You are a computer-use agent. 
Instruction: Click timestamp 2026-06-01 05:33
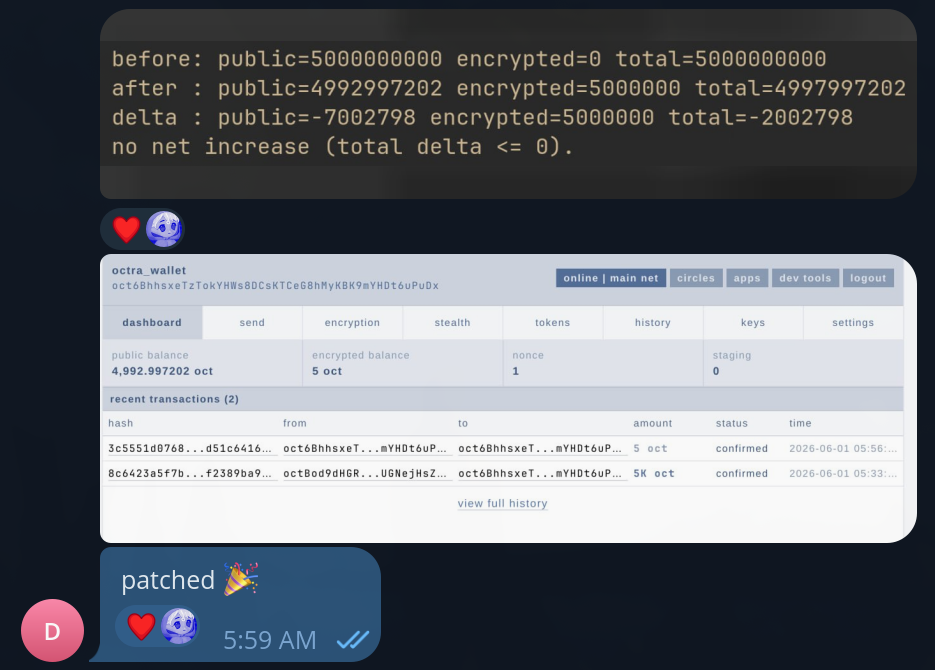[x=843, y=473]
